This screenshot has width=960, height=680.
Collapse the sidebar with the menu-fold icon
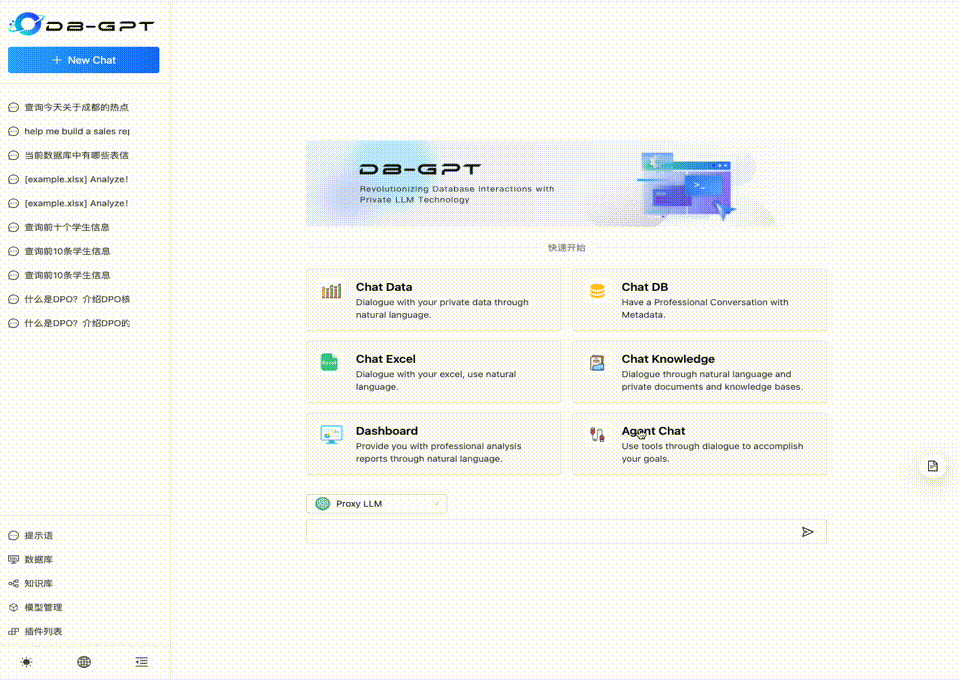click(141, 662)
